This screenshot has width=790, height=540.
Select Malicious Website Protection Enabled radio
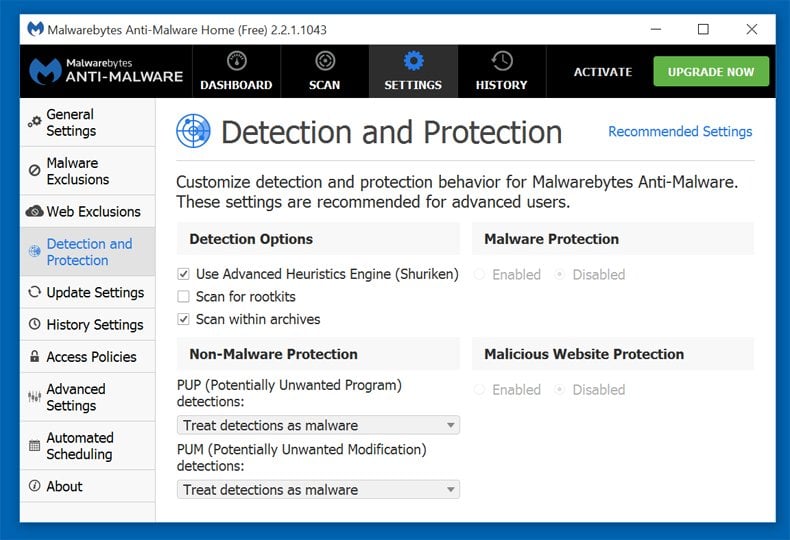pos(479,389)
